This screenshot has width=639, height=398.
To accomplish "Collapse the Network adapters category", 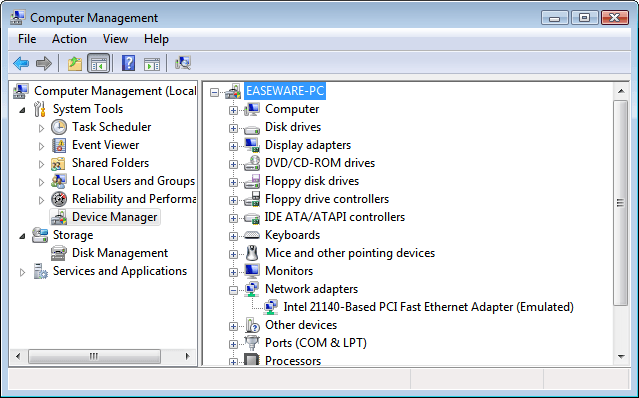I will [x=233, y=290].
